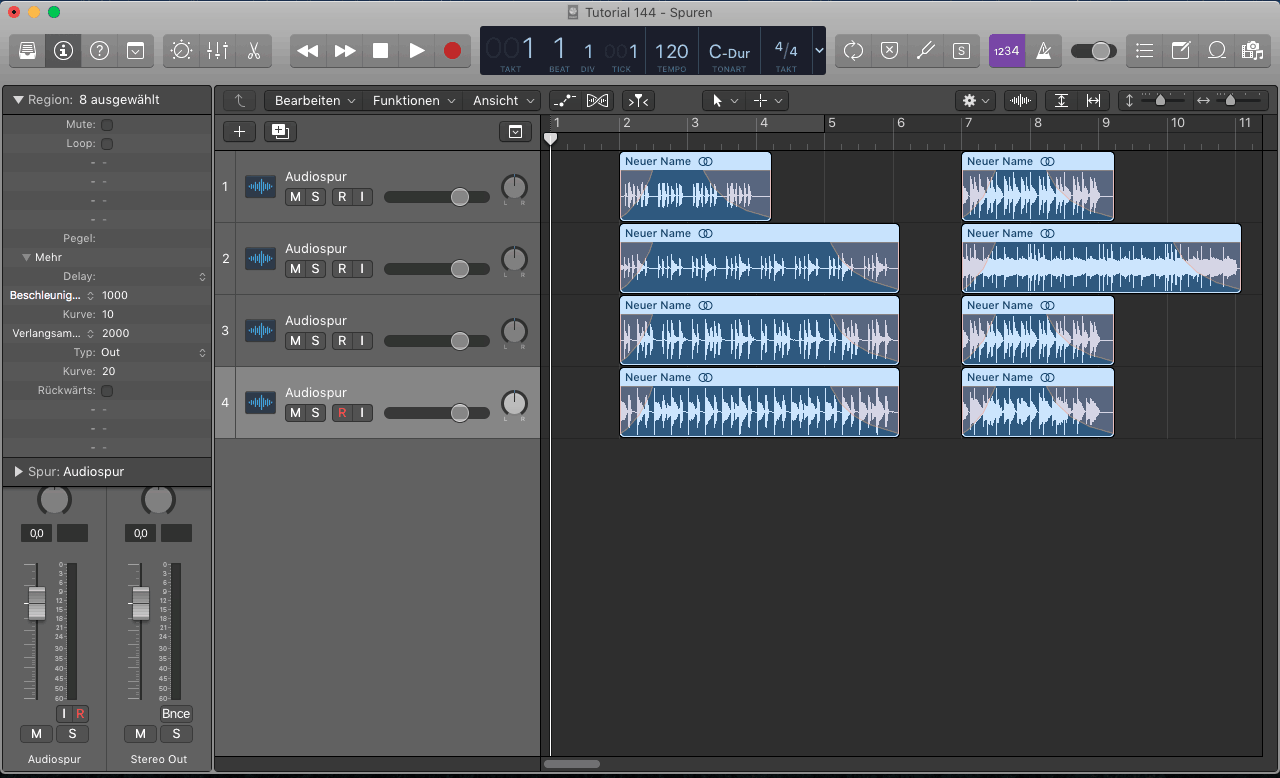
Task: Enable the Mute checkbox in Region inspector
Action: click(x=107, y=125)
